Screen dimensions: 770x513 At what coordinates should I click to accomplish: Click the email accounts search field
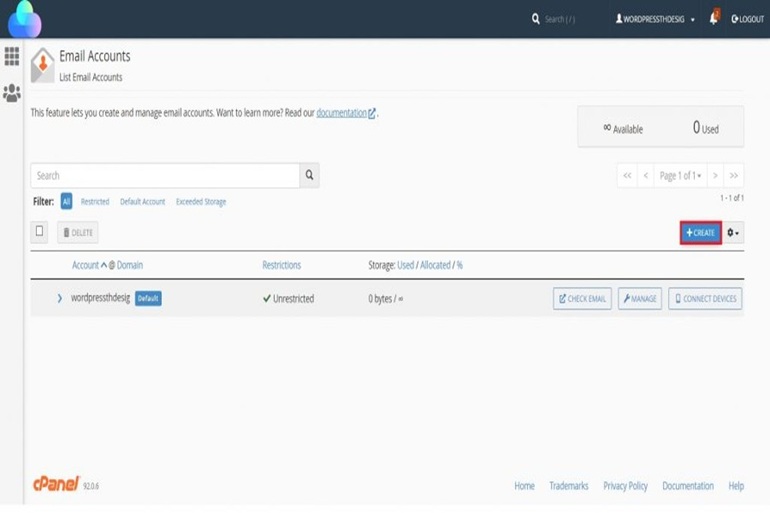click(x=165, y=176)
